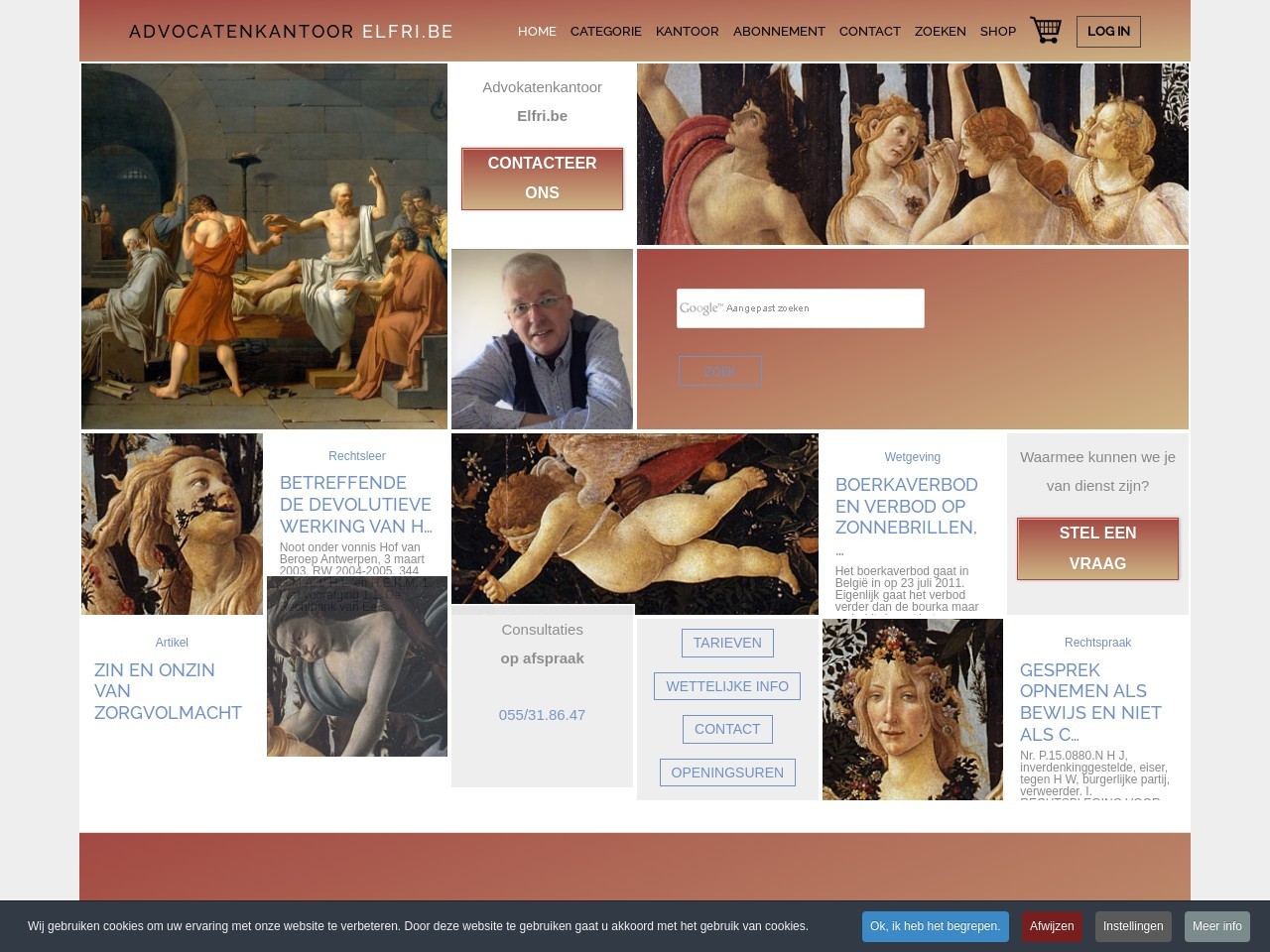
Task: Click the STEL EEN VRAAG button
Action: [1097, 548]
